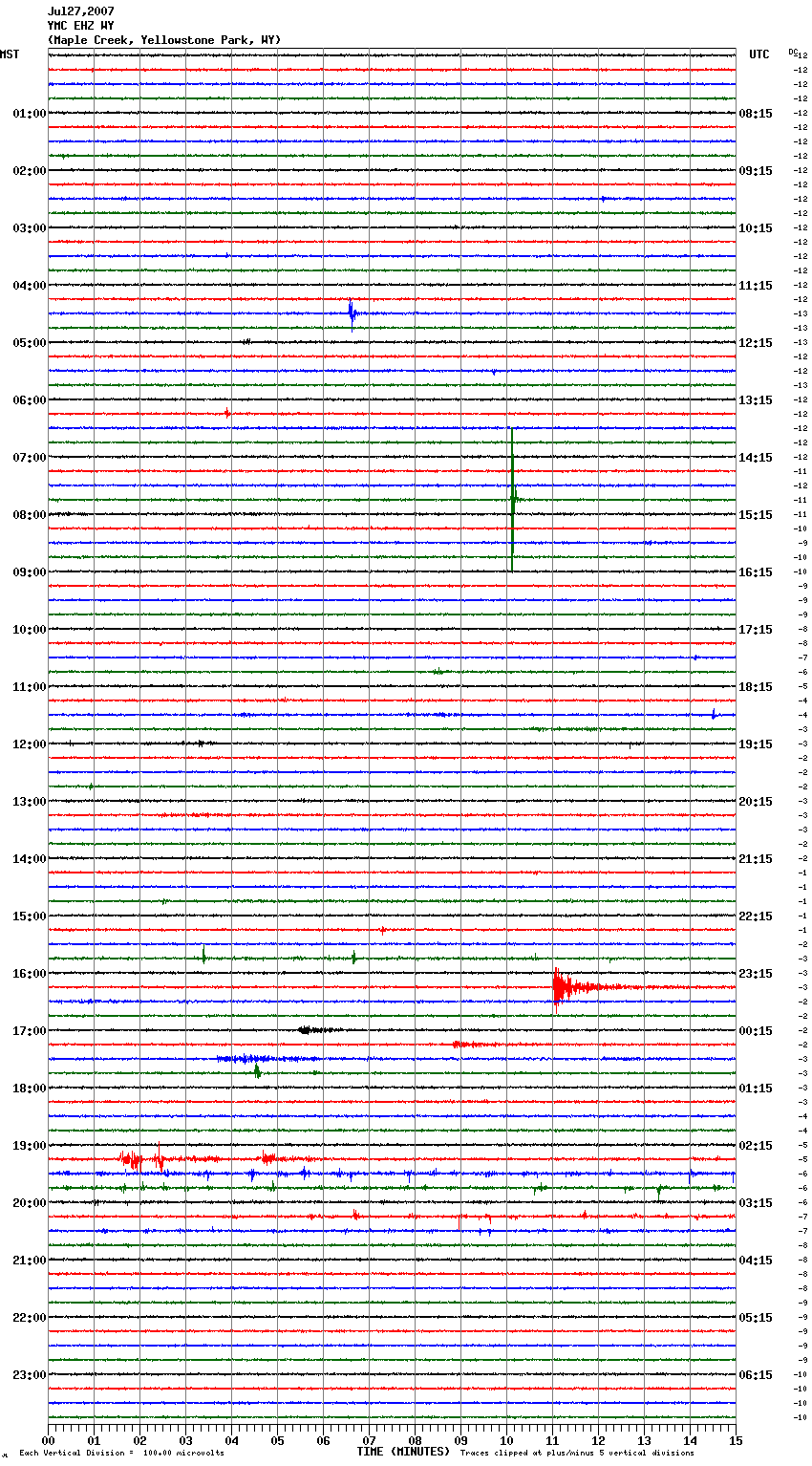Viewport: 812px width, 1466px height.
Task: Select the 21:00 MST row label
Action: (30, 1261)
